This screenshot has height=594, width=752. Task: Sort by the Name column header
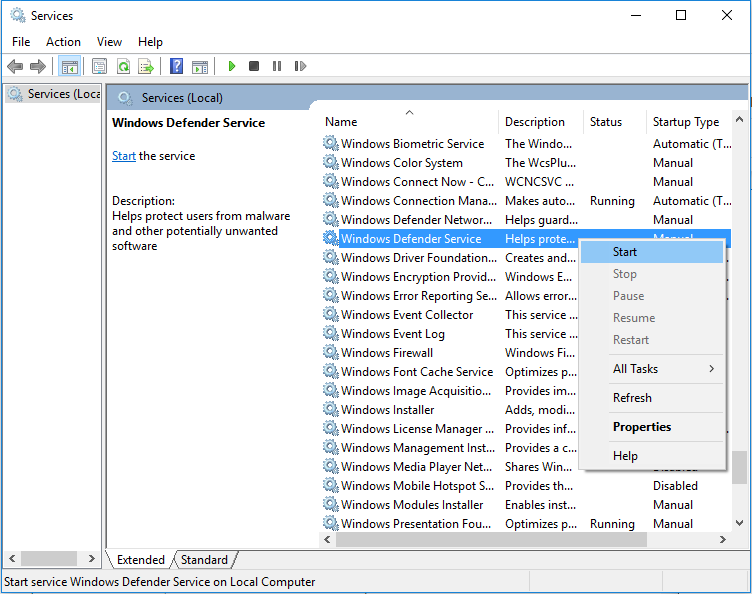coord(411,122)
